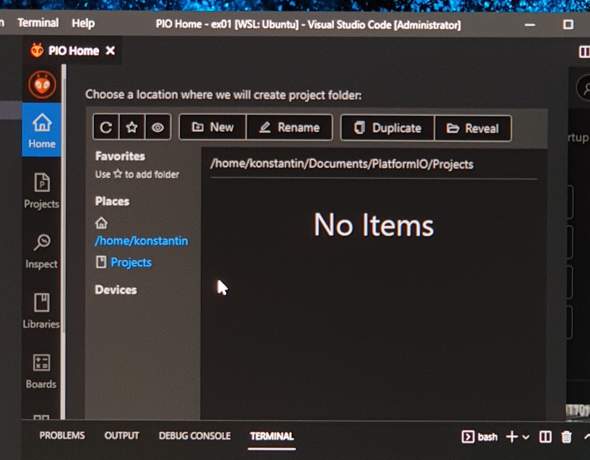This screenshot has height=460, width=590.
Task: Open the Projects section in PIO sidebar
Action: (x=41, y=191)
